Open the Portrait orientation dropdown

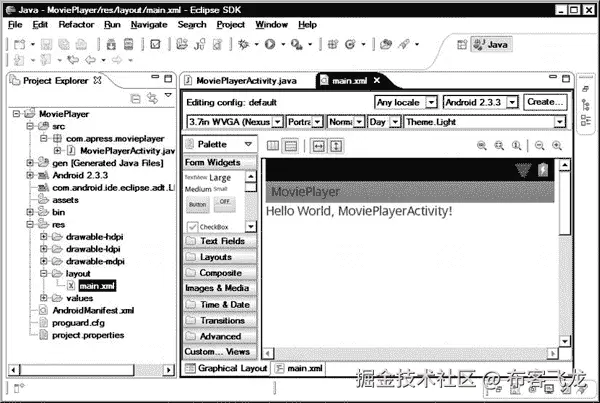[317, 122]
